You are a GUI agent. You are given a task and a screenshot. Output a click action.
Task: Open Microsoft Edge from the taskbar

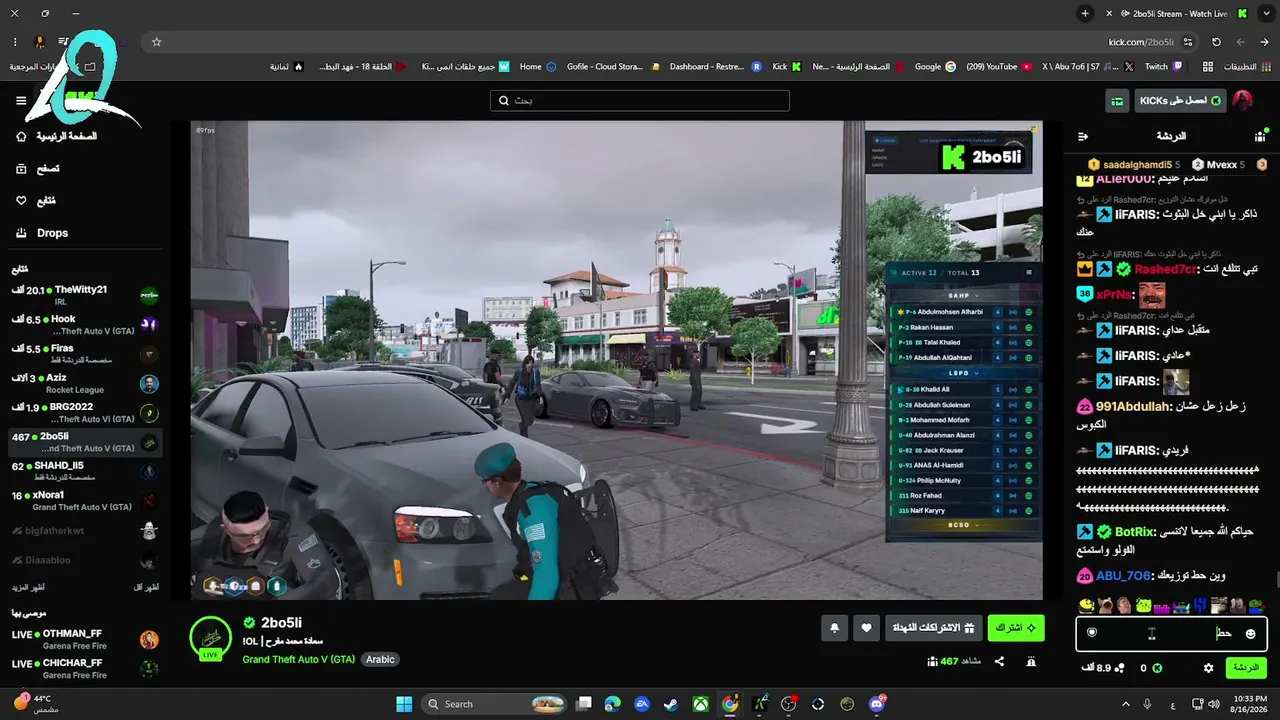coord(612,704)
